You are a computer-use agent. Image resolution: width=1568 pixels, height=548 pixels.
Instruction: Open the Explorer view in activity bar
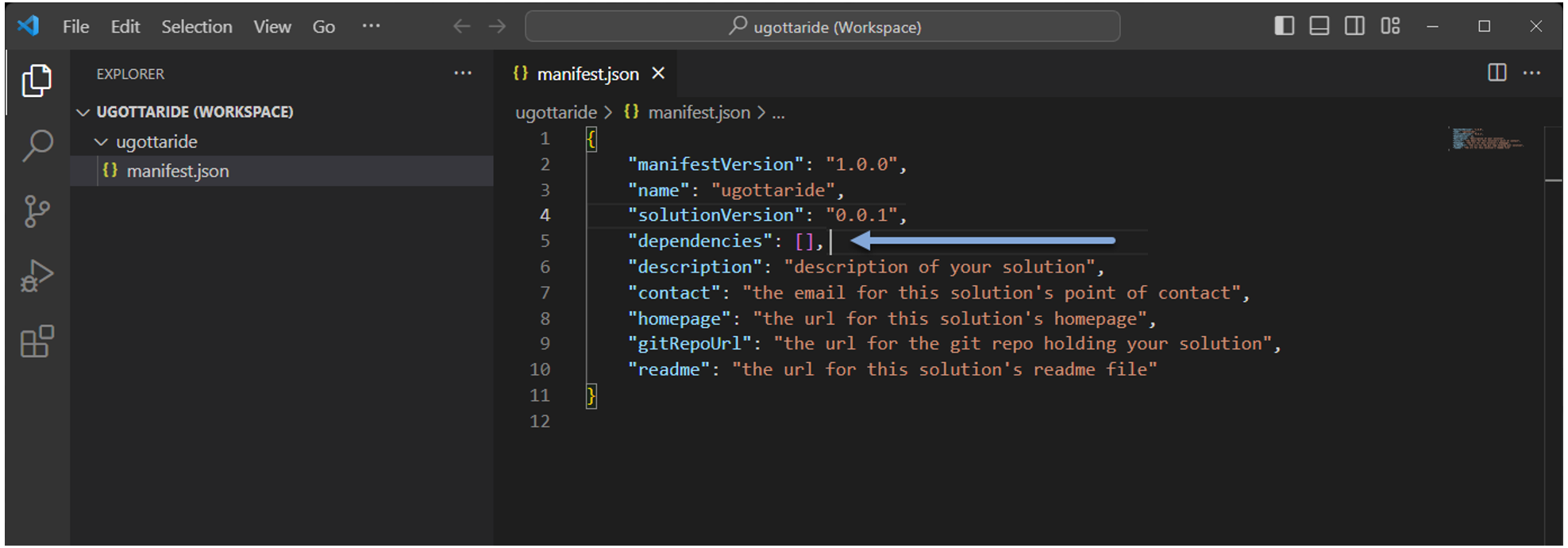tap(37, 80)
